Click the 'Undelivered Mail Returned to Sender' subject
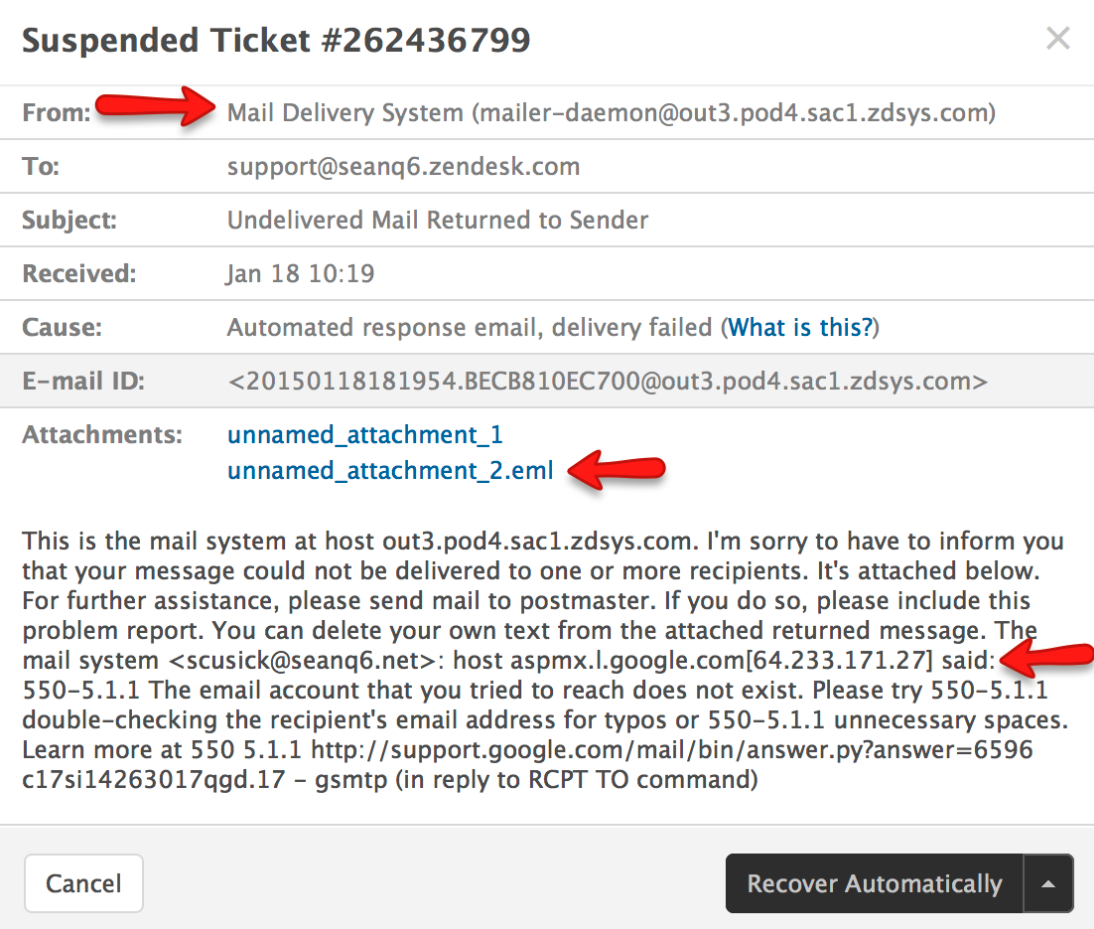Screen dimensions: 1094x929 [437, 220]
